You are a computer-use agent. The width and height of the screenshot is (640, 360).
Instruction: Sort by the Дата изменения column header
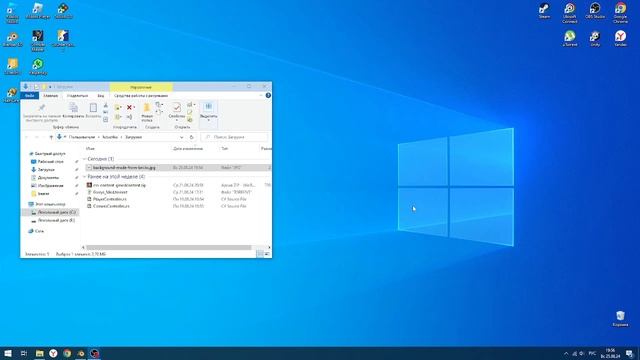pyautogui.click(x=188, y=149)
